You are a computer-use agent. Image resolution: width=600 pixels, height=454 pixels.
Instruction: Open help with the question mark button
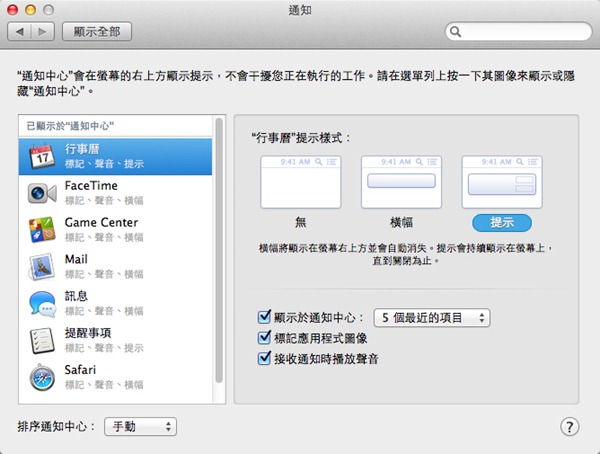coord(569,426)
